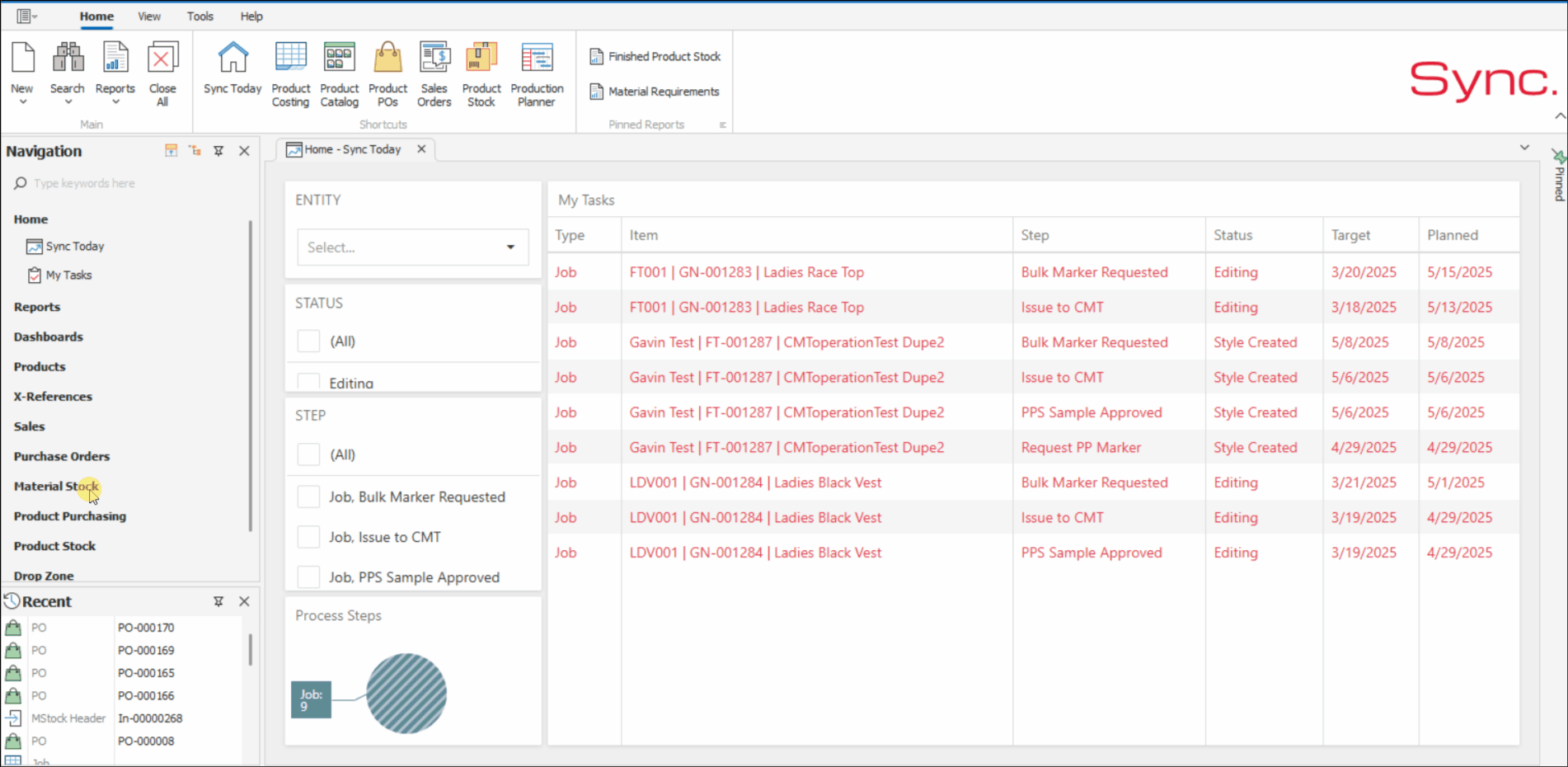Open the Product Costing shortcut

[290, 74]
